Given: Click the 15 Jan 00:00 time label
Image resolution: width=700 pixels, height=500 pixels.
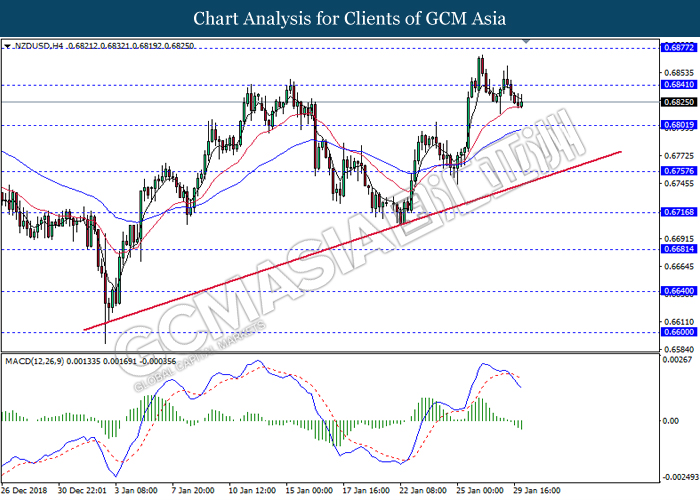Looking at the screenshot, I should pos(309,490).
